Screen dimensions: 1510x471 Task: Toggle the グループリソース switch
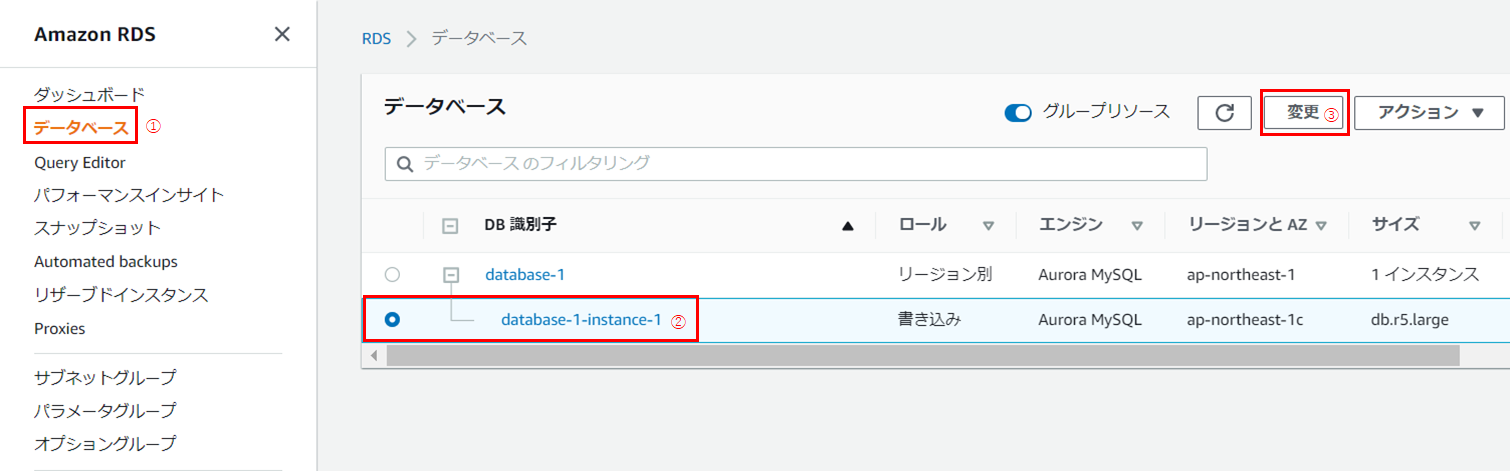1018,112
